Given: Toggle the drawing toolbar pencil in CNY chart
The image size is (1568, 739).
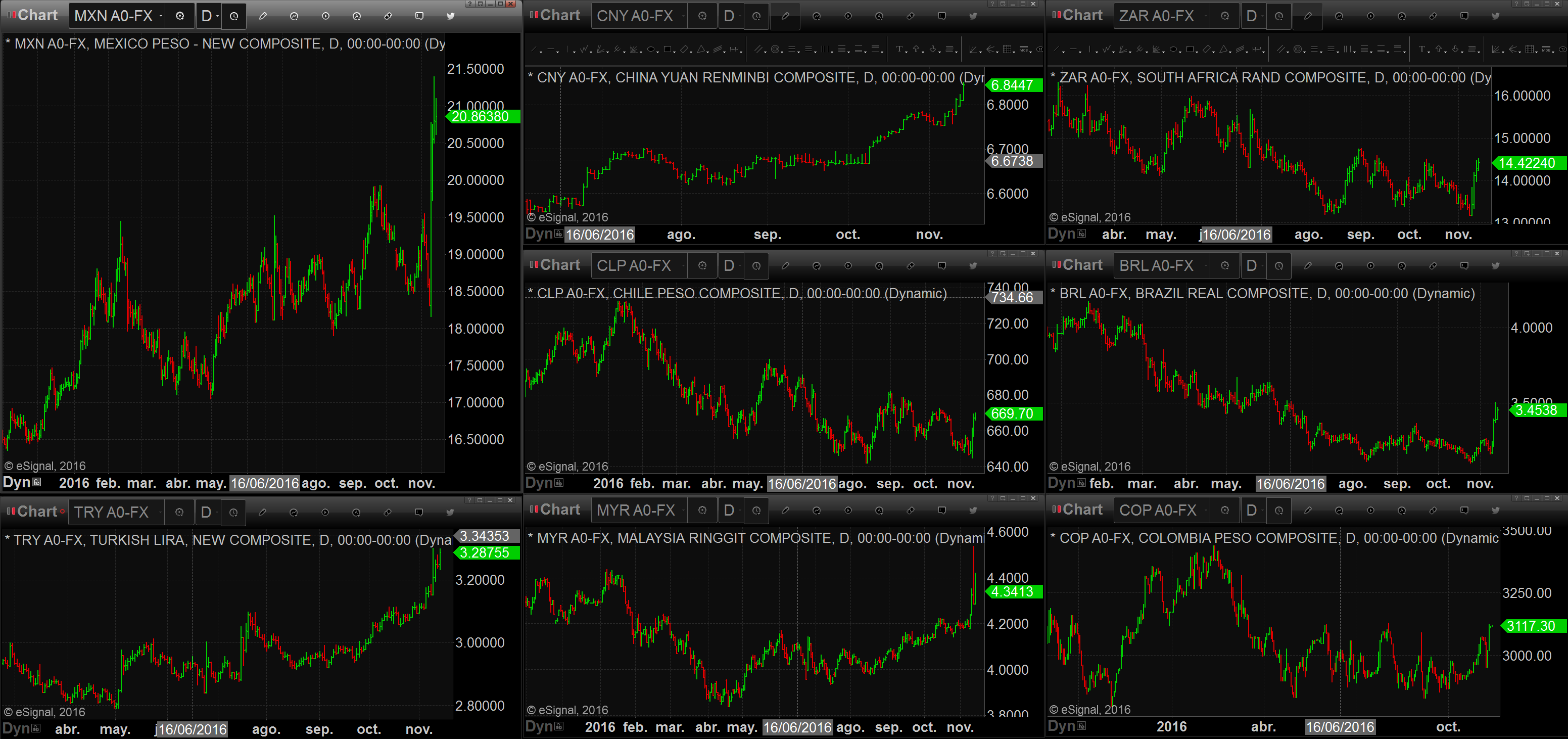Looking at the screenshot, I should 785,16.
